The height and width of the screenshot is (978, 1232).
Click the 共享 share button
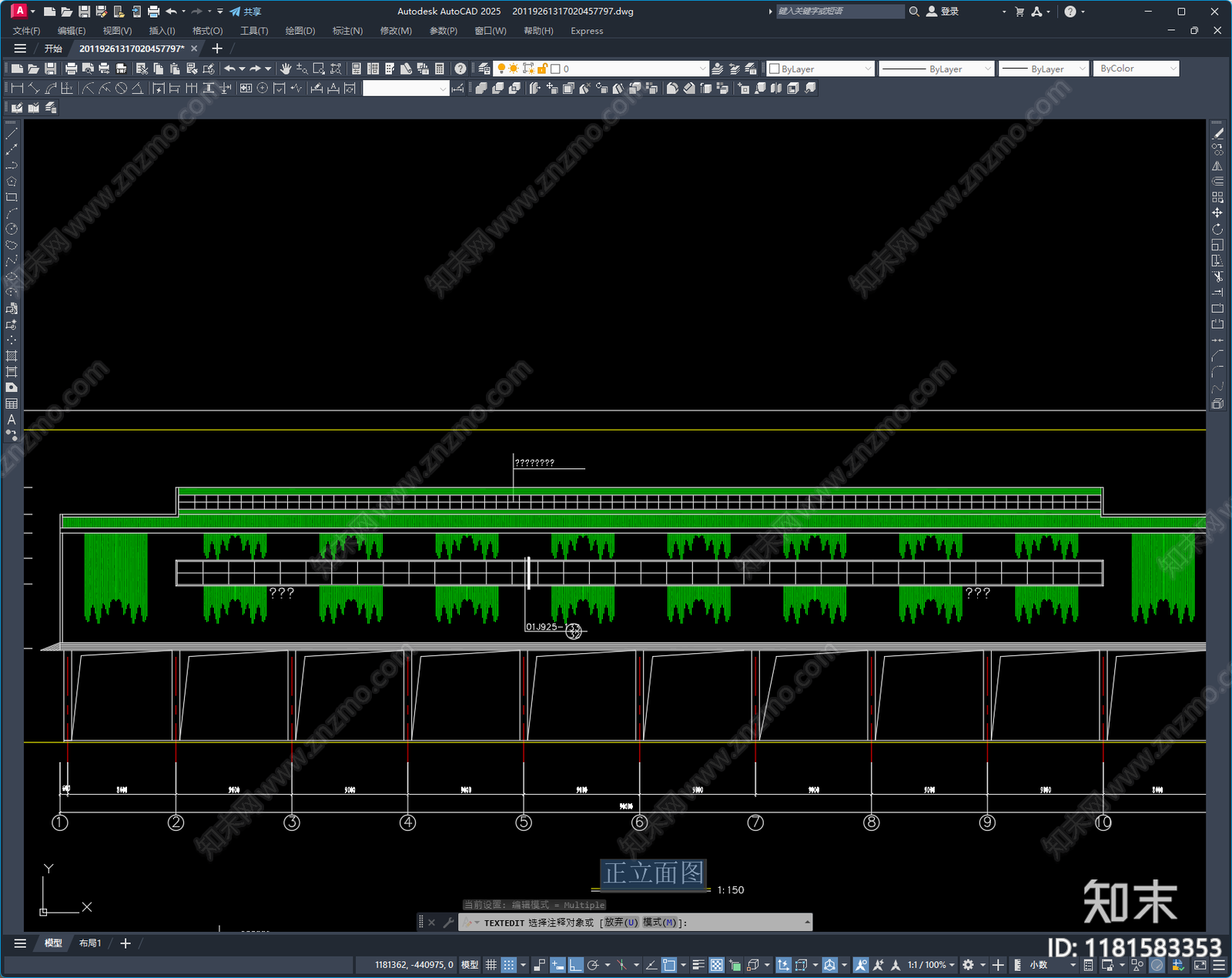pyautogui.click(x=246, y=12)
